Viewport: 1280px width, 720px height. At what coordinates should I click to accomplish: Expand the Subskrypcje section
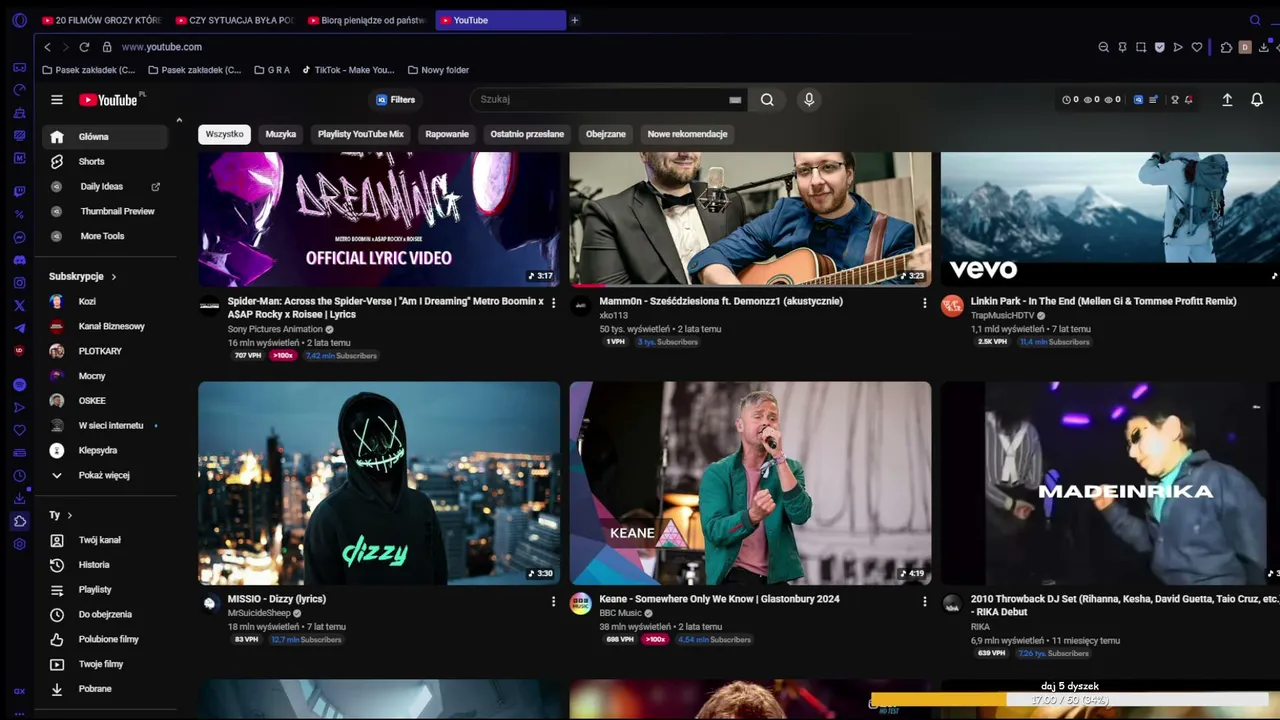pyautogui.click(x=82, y=276)
